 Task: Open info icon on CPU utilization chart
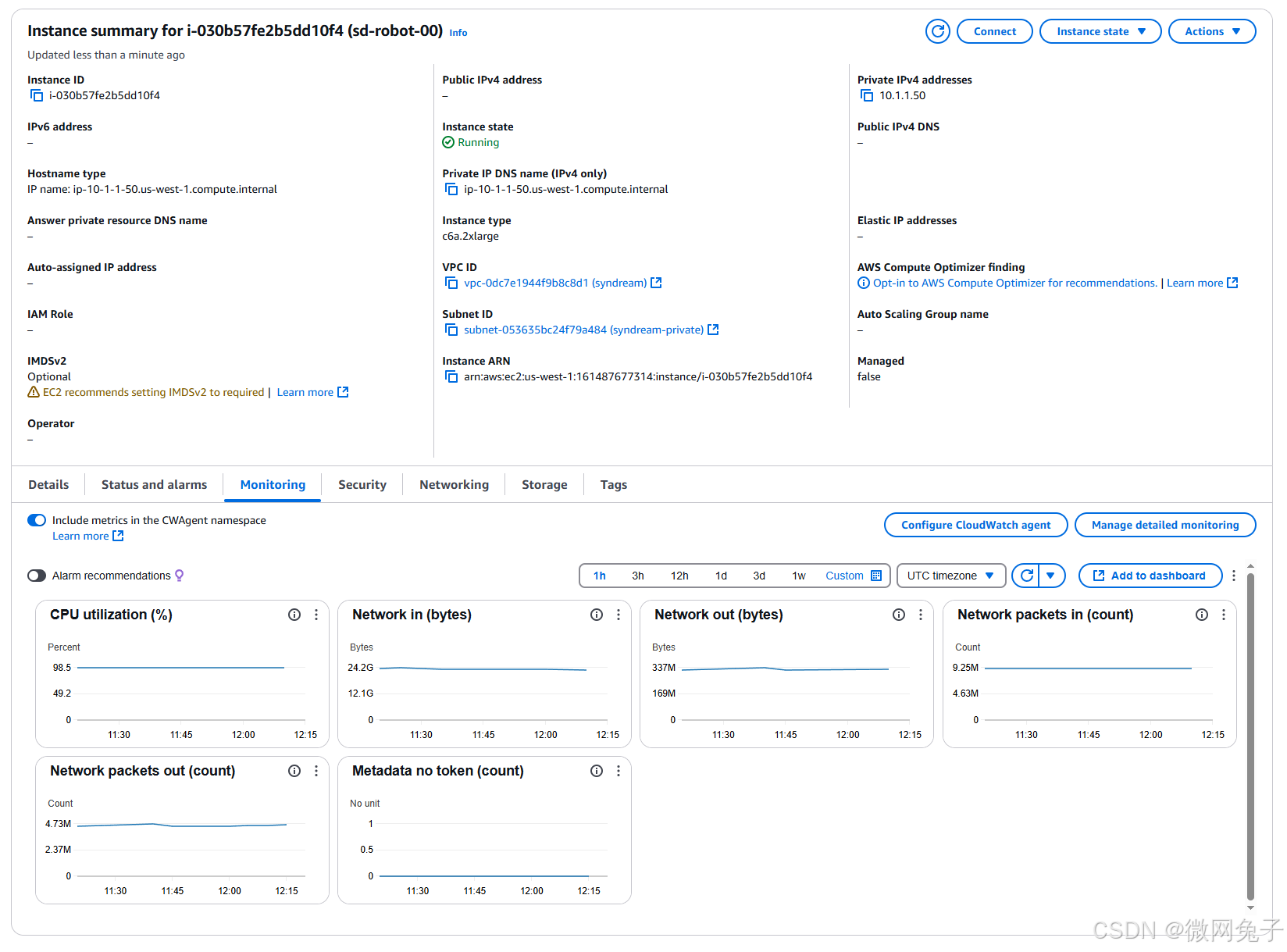[294, 615]
